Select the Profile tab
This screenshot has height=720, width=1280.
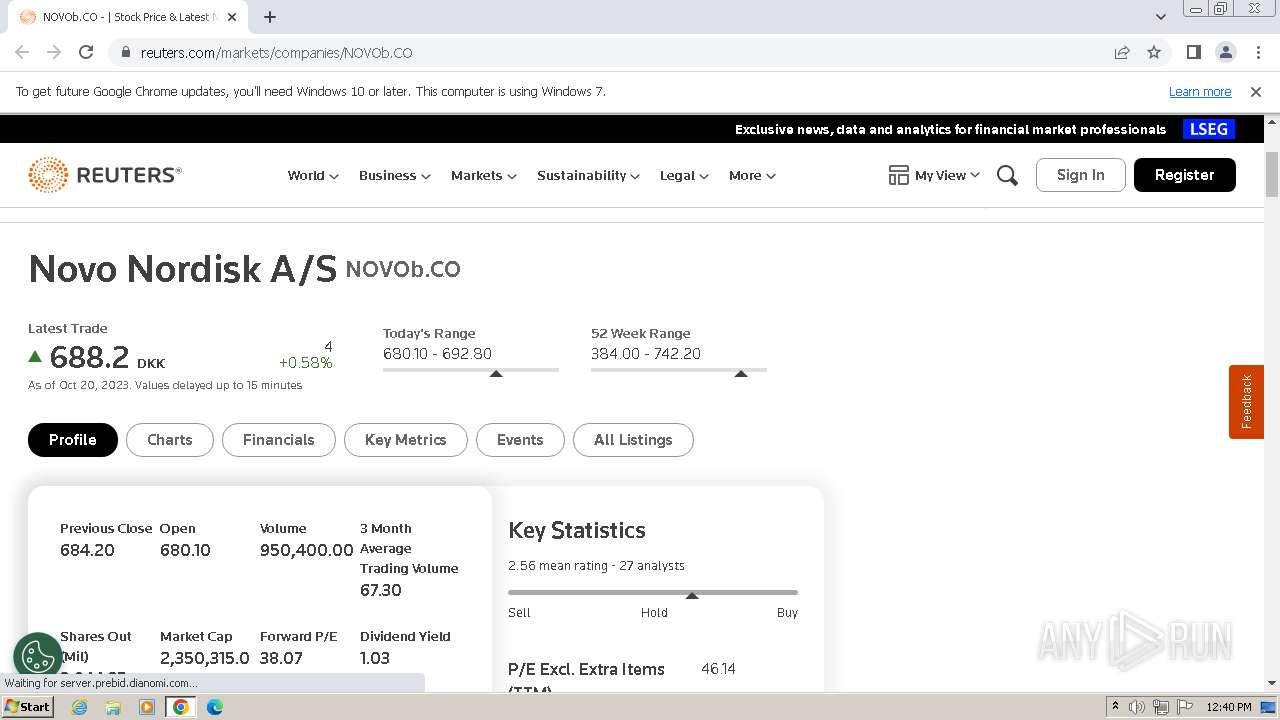[x=73, y=440]
